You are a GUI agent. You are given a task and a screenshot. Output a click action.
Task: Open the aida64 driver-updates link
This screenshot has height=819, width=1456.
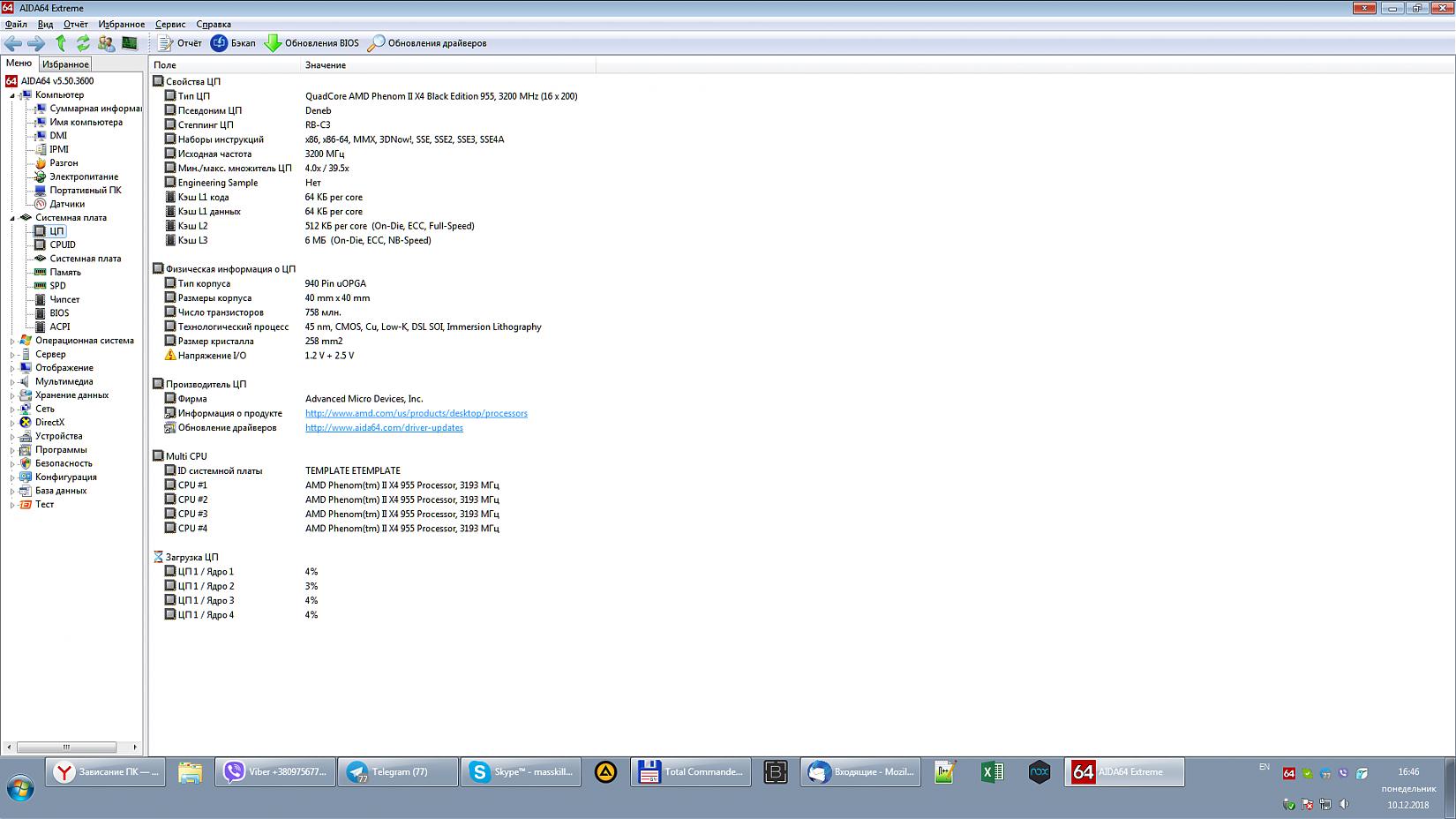(384, 428)
